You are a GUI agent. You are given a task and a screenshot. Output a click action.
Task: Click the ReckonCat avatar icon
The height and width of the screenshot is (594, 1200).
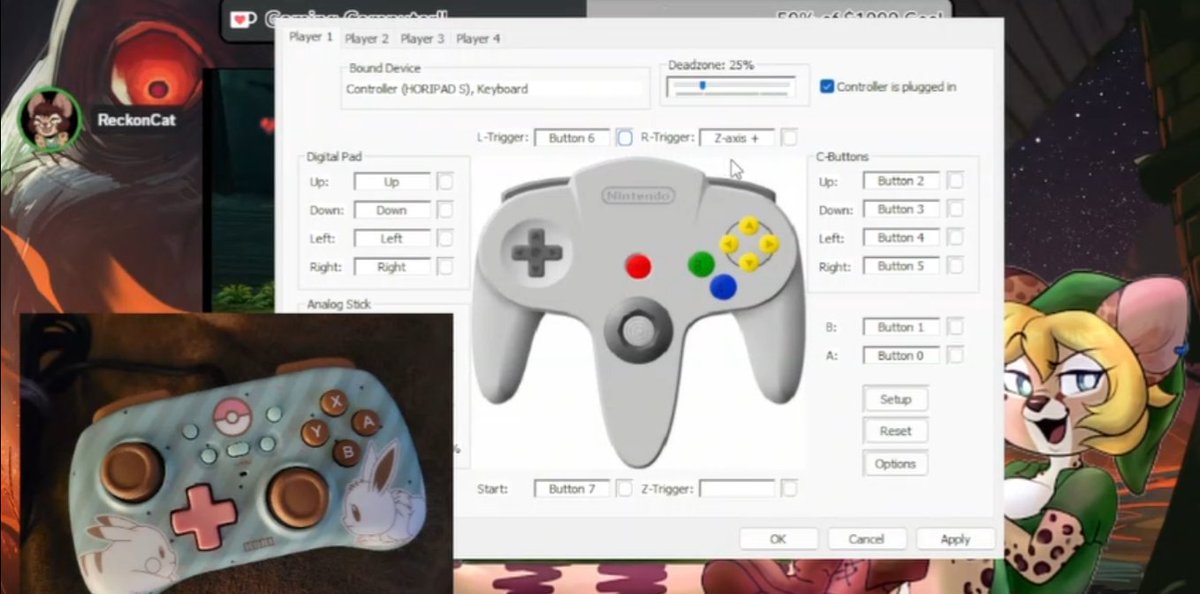(x=50, y=119)
